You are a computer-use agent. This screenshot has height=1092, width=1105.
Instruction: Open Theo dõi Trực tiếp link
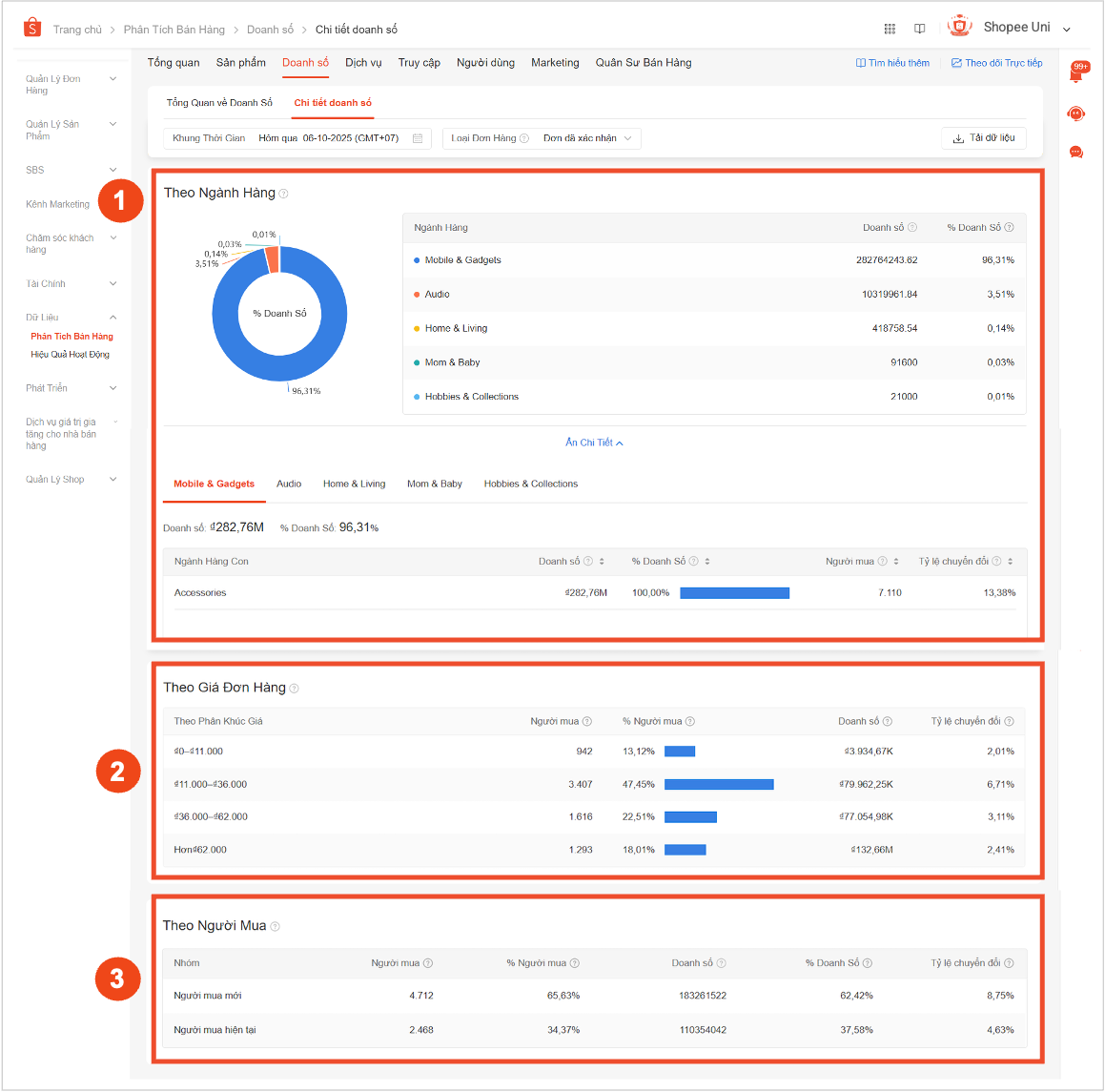(996, 63)
